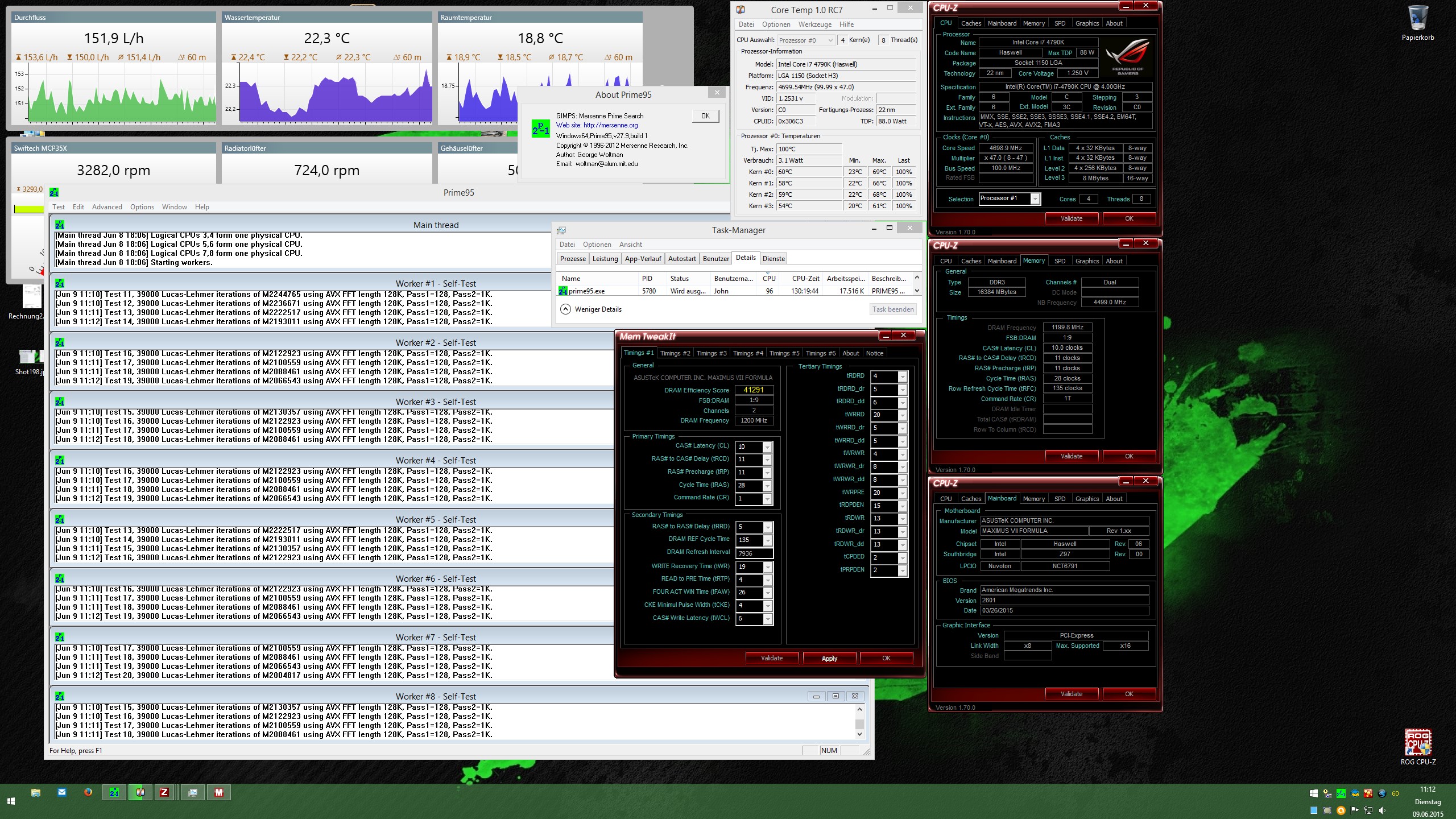Sort Task-Manager by PID column header

pos(647,279)
